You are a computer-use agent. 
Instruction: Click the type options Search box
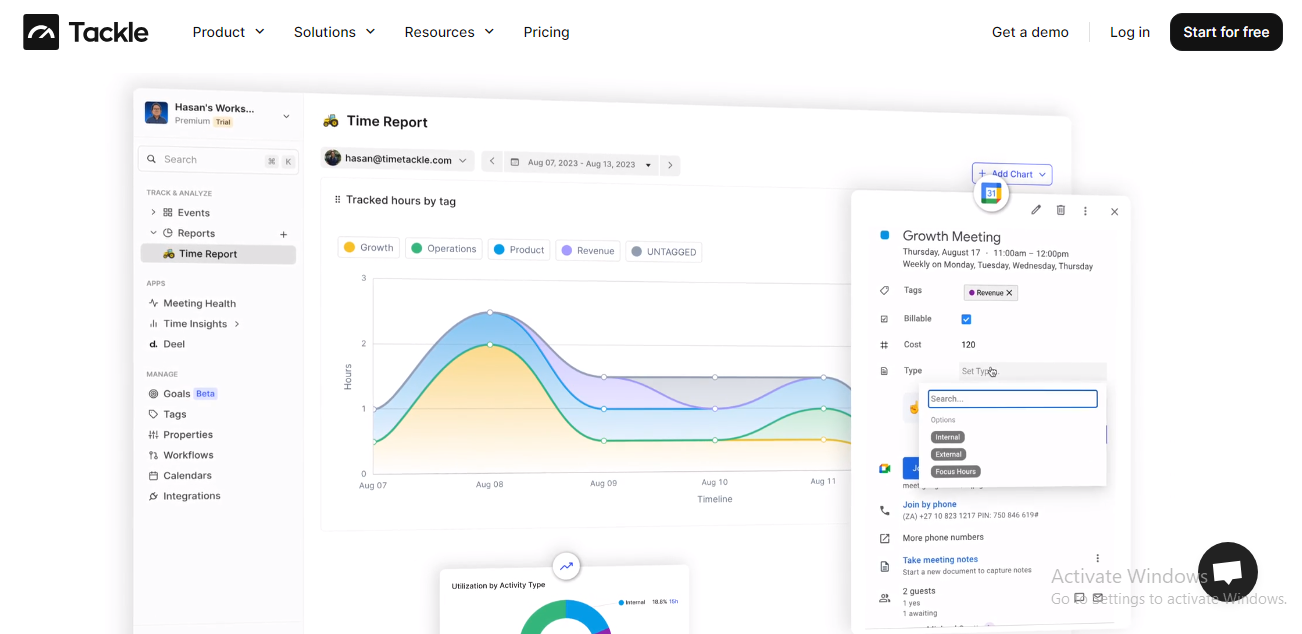point(1012,399)
